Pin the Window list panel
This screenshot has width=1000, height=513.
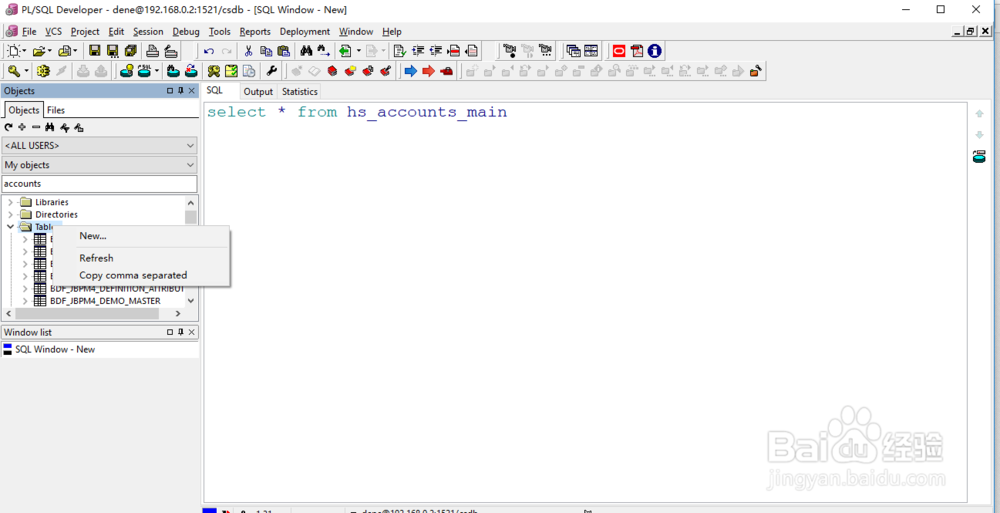tap(180, 332)
